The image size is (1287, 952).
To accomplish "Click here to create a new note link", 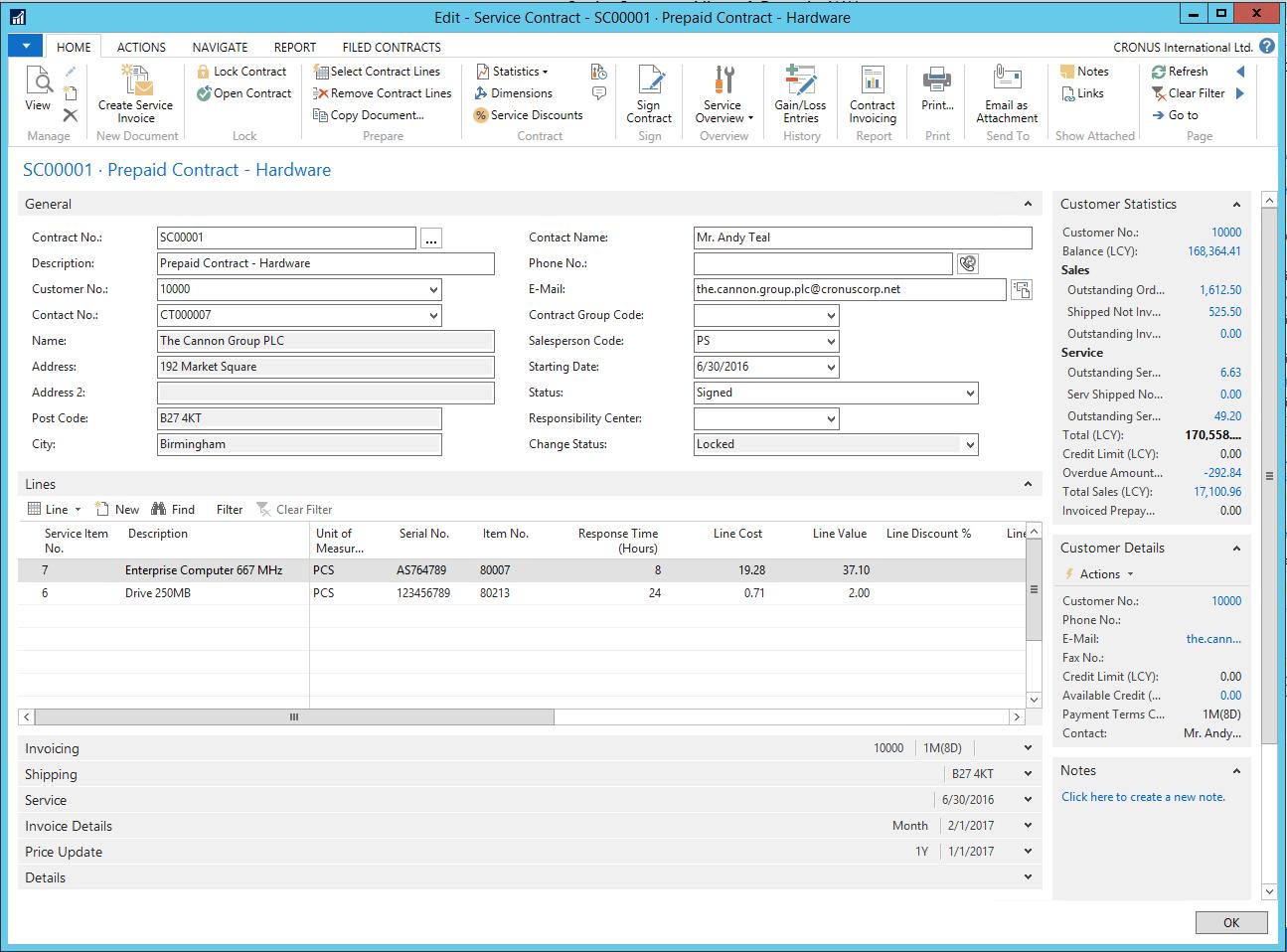I will click(1143, 797).
